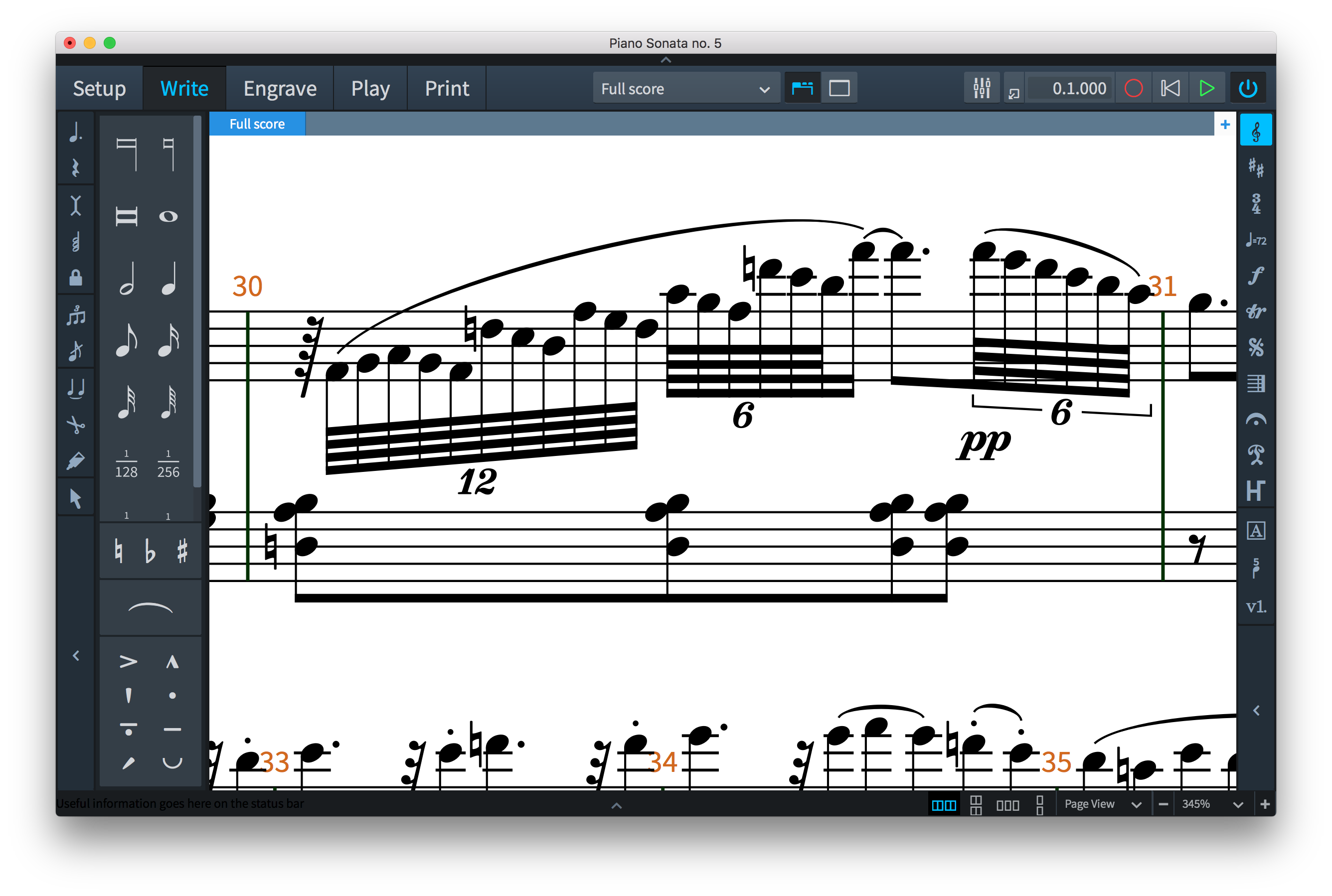Apply the natural accidental
This screenshot has height=896, width=1332.
click(118, 552)
